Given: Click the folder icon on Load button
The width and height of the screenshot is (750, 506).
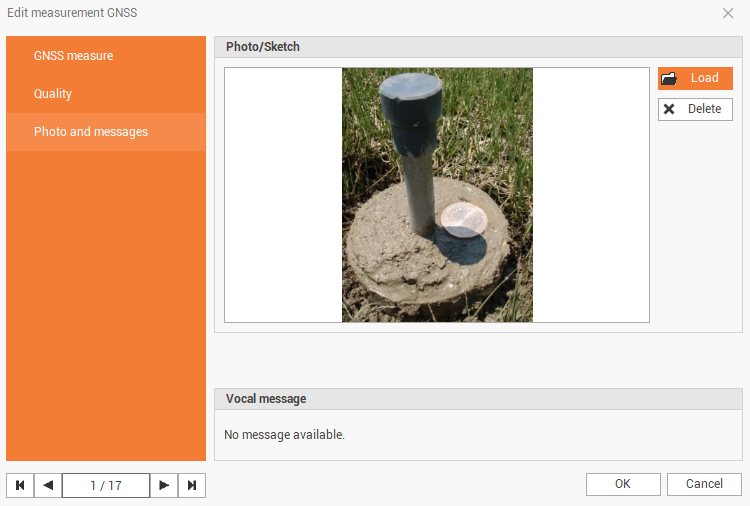Looking at the screenshot, I should (669, 79).
